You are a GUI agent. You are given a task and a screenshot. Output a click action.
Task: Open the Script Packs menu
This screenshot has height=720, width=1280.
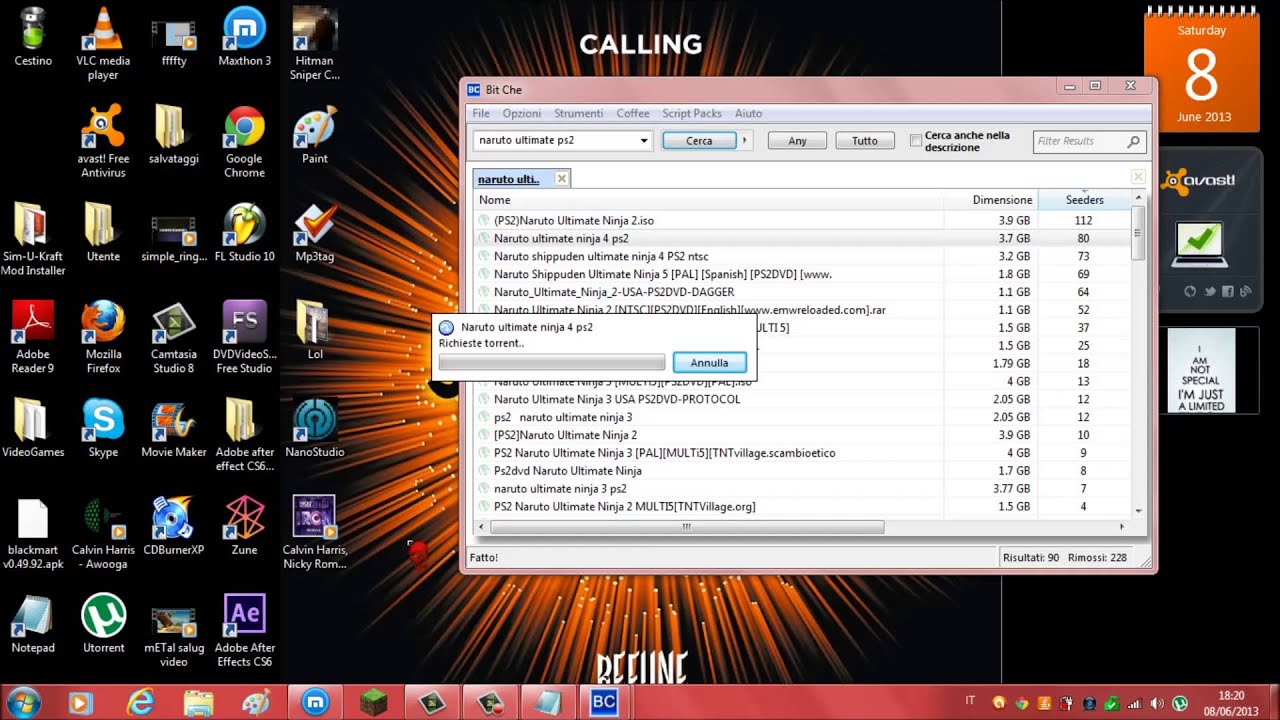[x=692, y=114]
